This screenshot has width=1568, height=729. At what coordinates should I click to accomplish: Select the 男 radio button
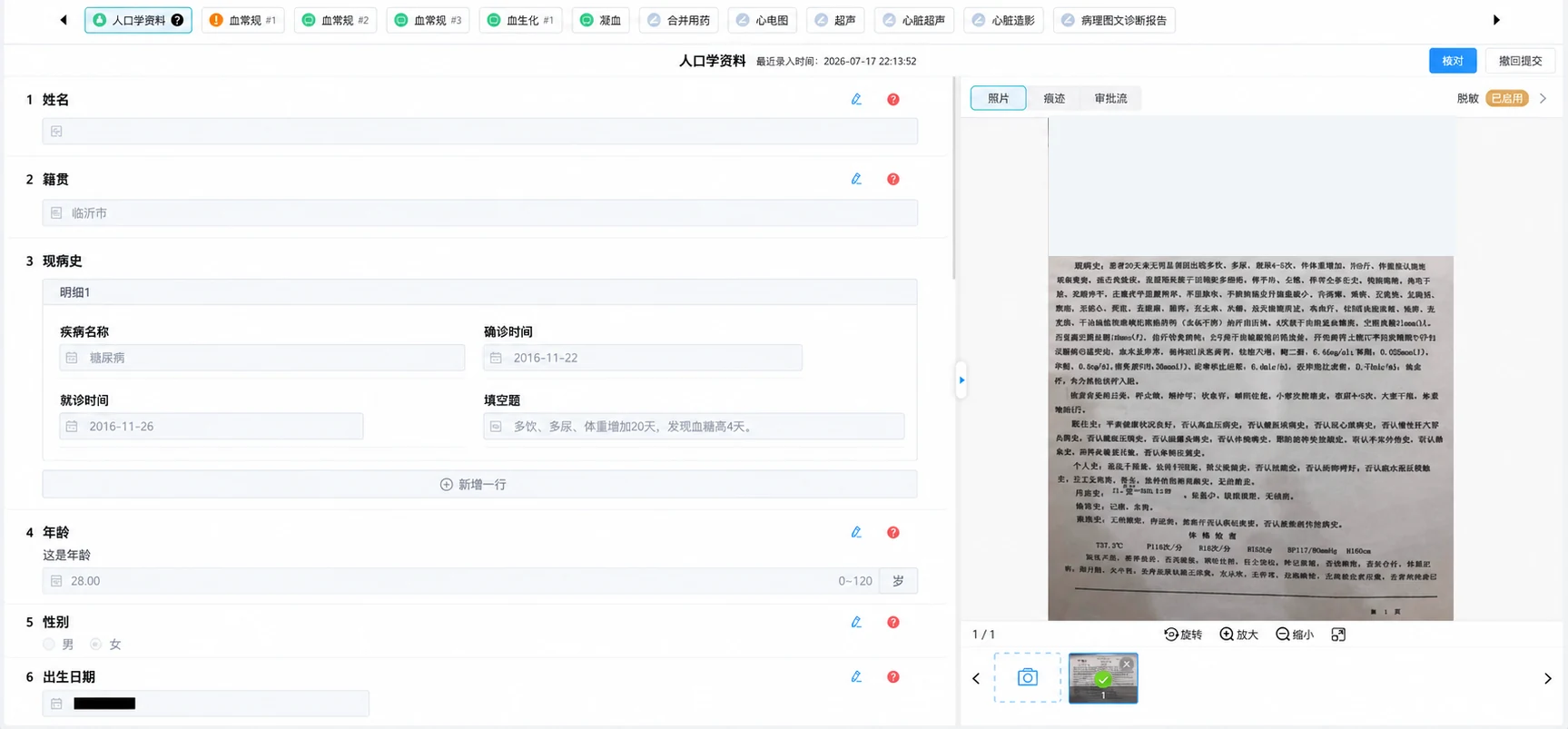pyautogui.click(x=49, y=644)
